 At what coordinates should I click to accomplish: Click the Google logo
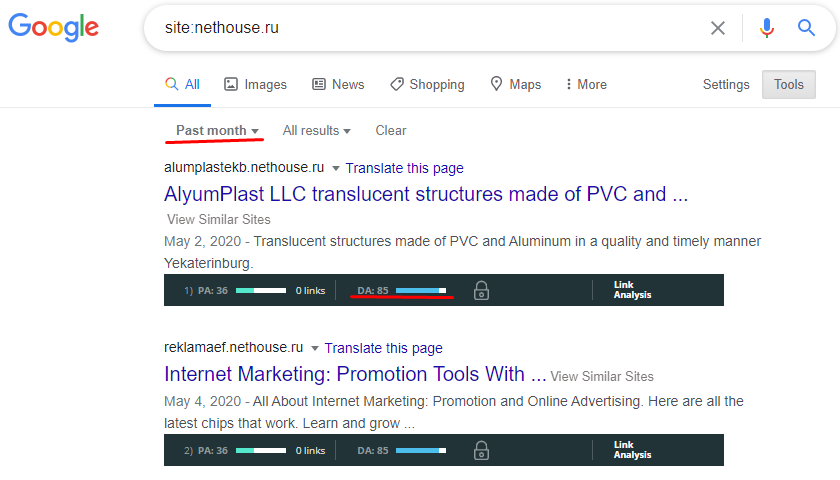(x=54, y=27)
